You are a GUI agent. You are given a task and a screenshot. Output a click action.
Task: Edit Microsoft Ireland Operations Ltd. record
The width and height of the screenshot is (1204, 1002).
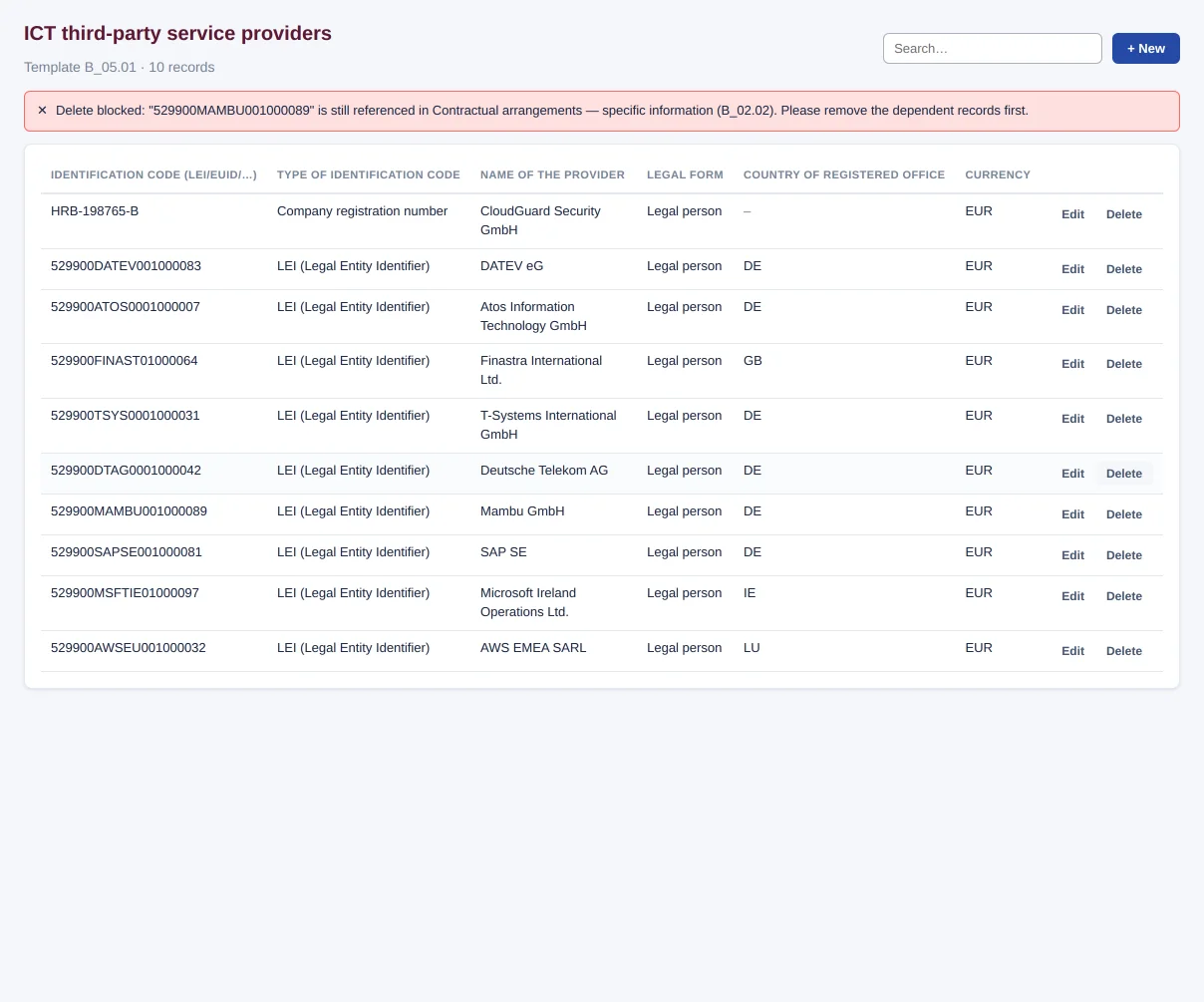coord(1072,596)
